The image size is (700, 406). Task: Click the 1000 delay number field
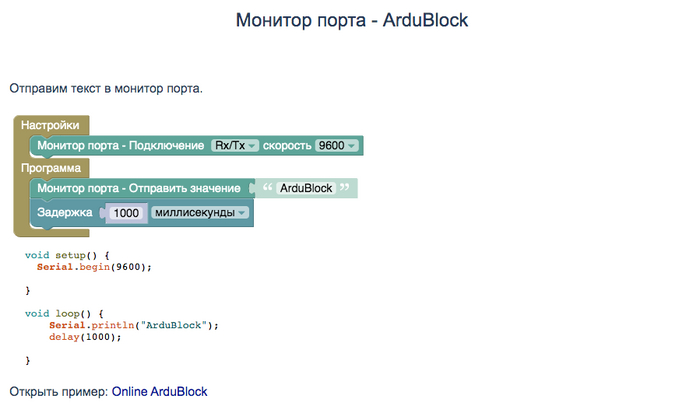click(x=127, y=213)
